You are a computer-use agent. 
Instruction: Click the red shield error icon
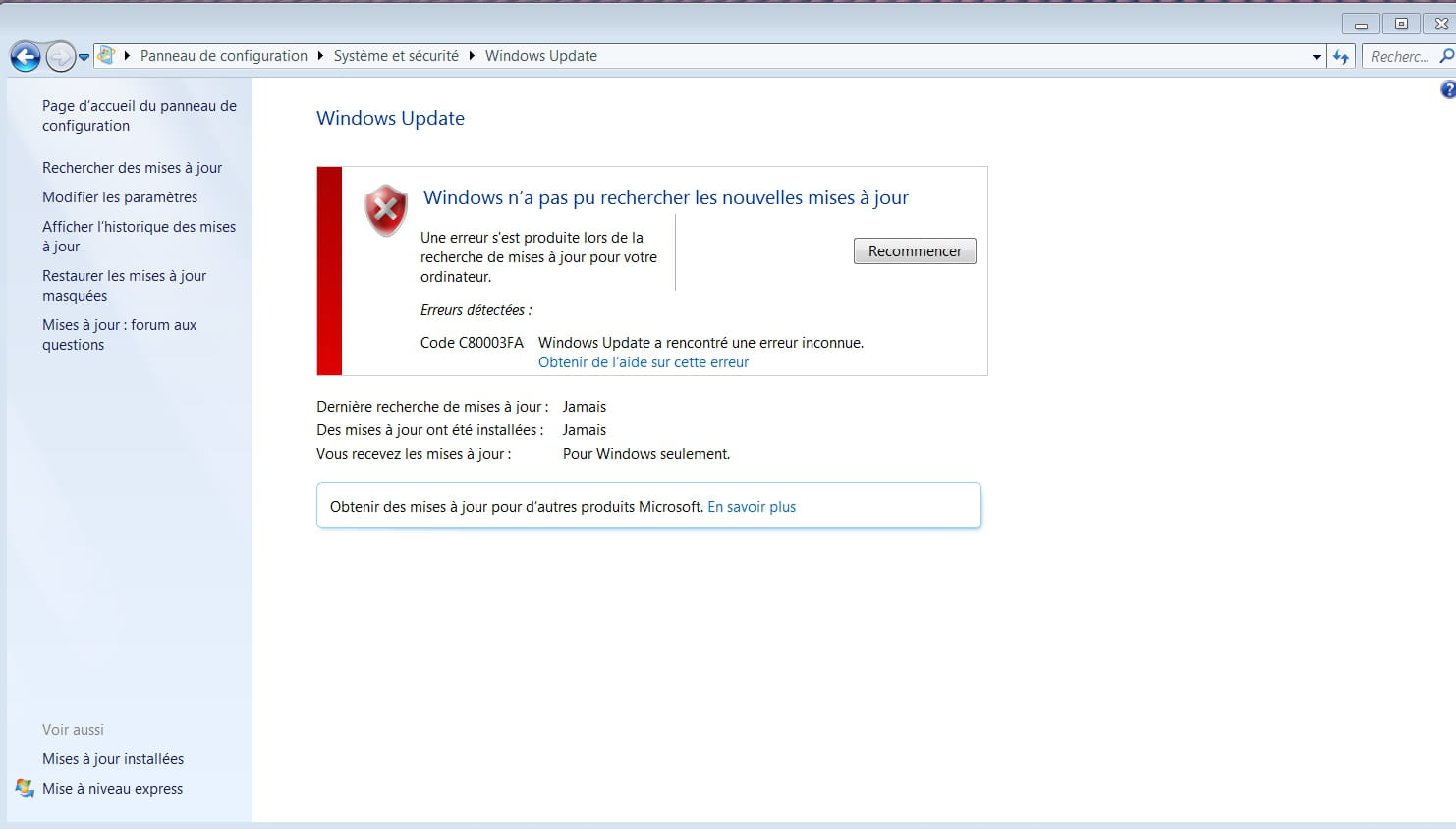point(386,209)
